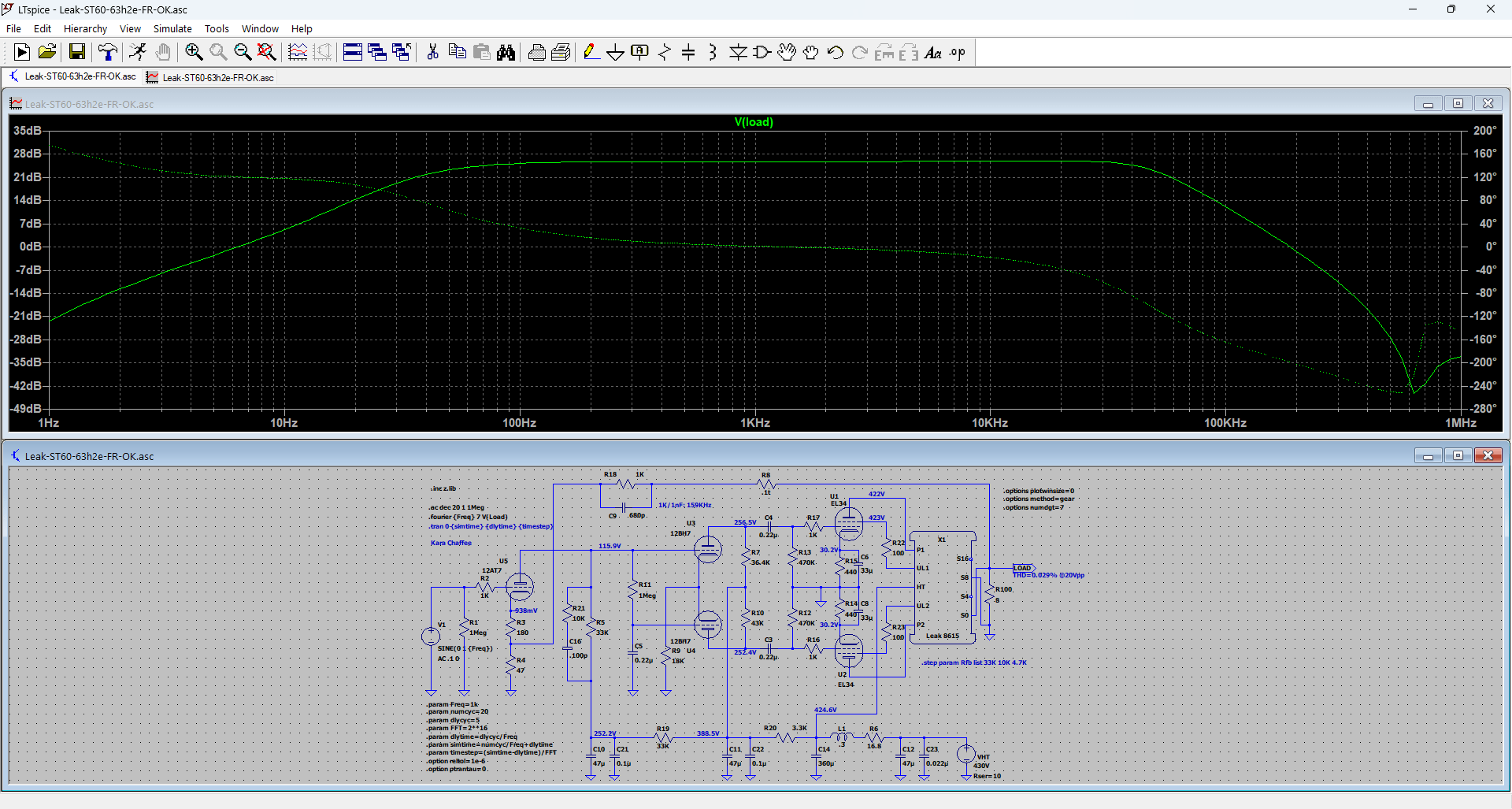The height and width of the screenshot is (809, 1512).
Task: Mirror the selected component icon
Action: [909, 52]
